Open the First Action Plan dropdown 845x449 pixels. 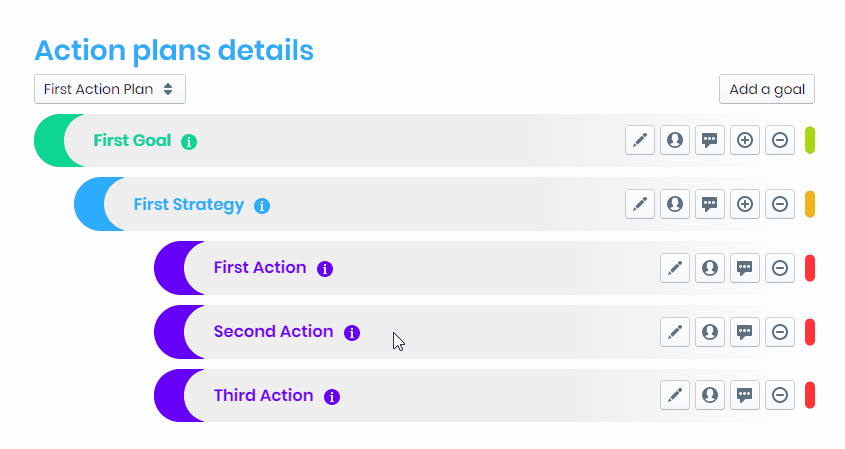coord(110,89)
